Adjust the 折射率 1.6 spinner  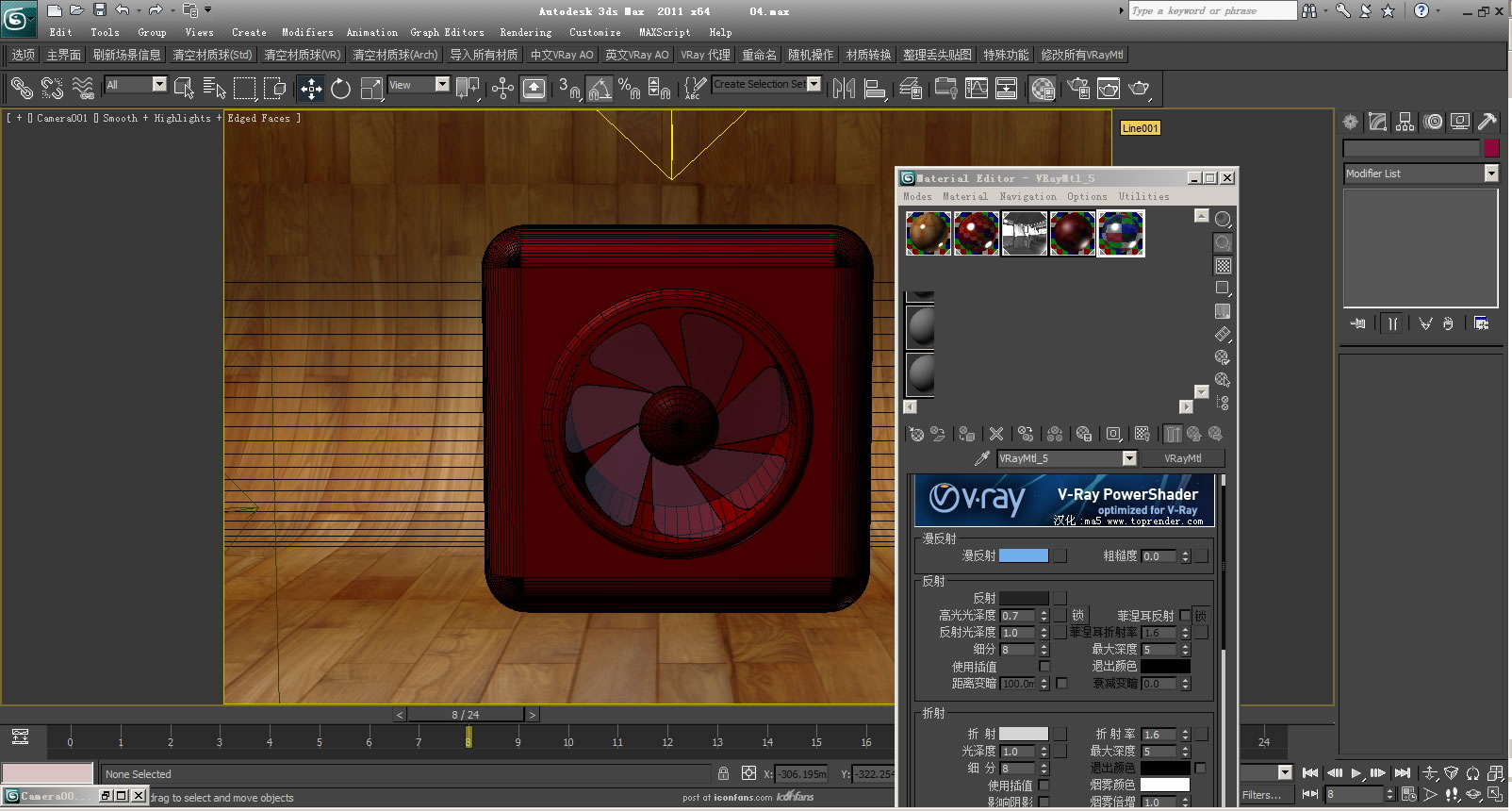(x=1185, y=734)
